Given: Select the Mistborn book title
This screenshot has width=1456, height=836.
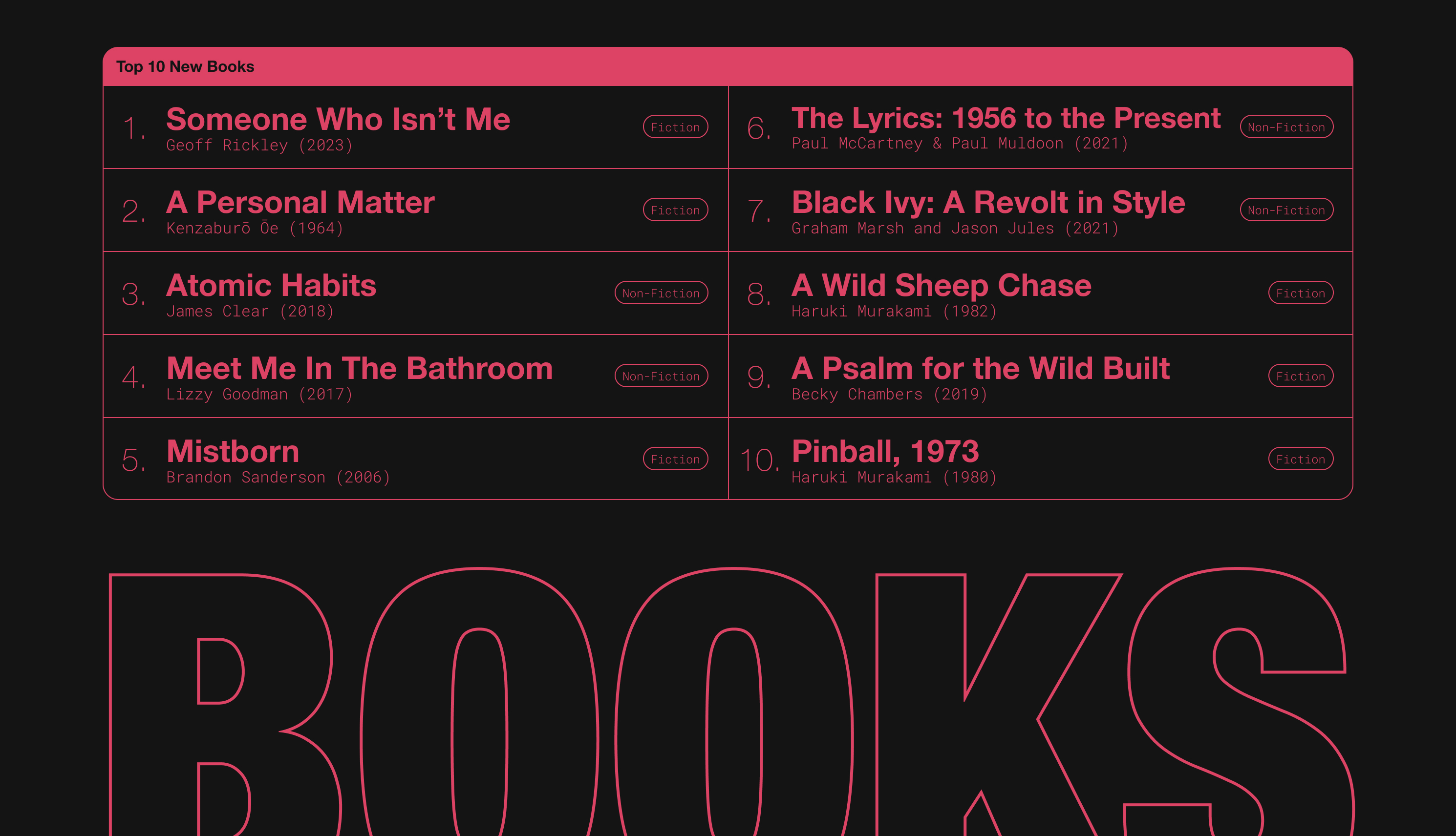Looking at the screenshot, I should click(233, 451).
